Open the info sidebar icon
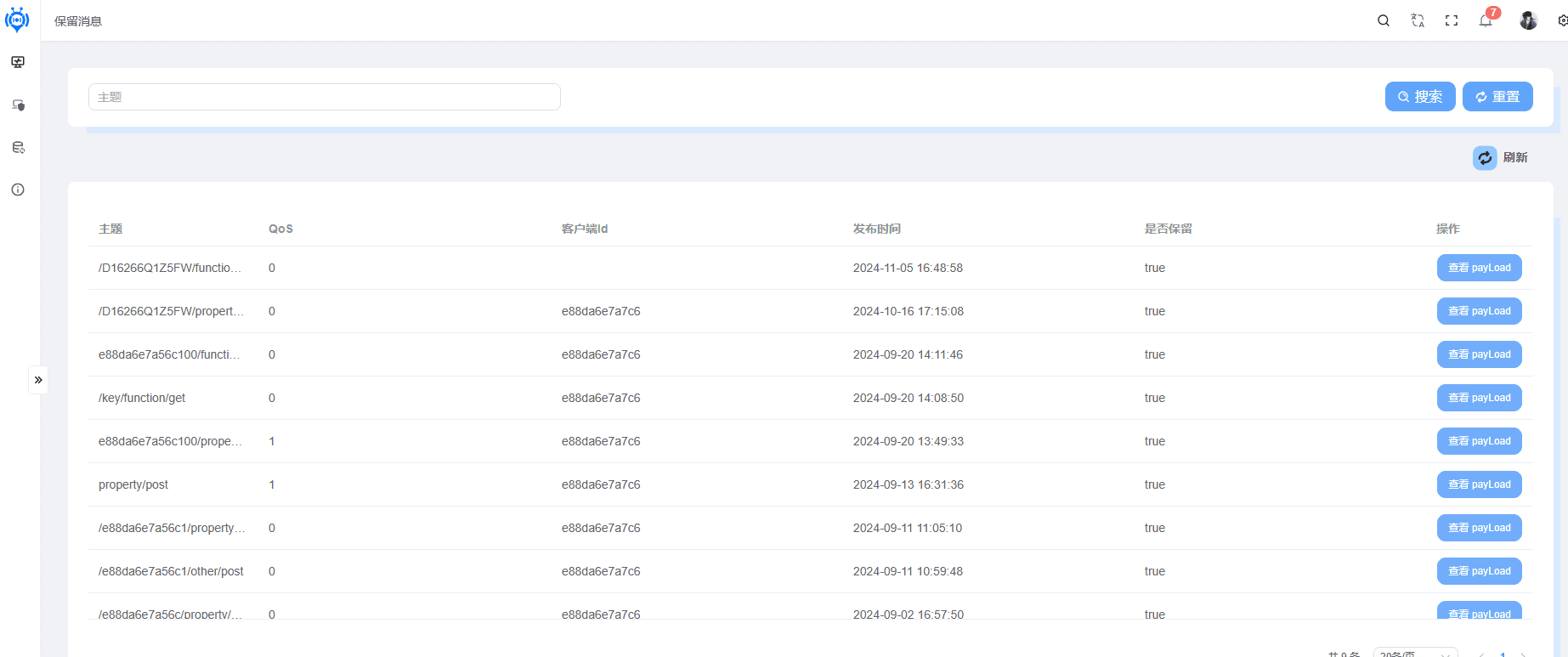 coord(18,190)
